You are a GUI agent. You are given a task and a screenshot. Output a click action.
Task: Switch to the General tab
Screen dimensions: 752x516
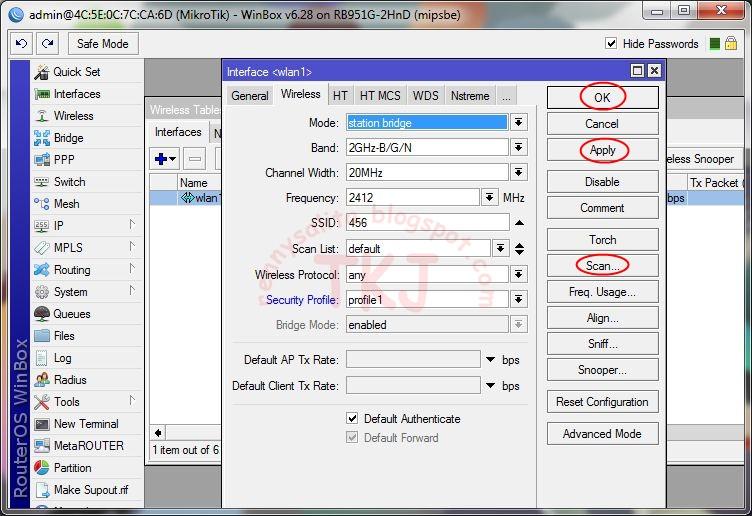[x=250, y=95]
